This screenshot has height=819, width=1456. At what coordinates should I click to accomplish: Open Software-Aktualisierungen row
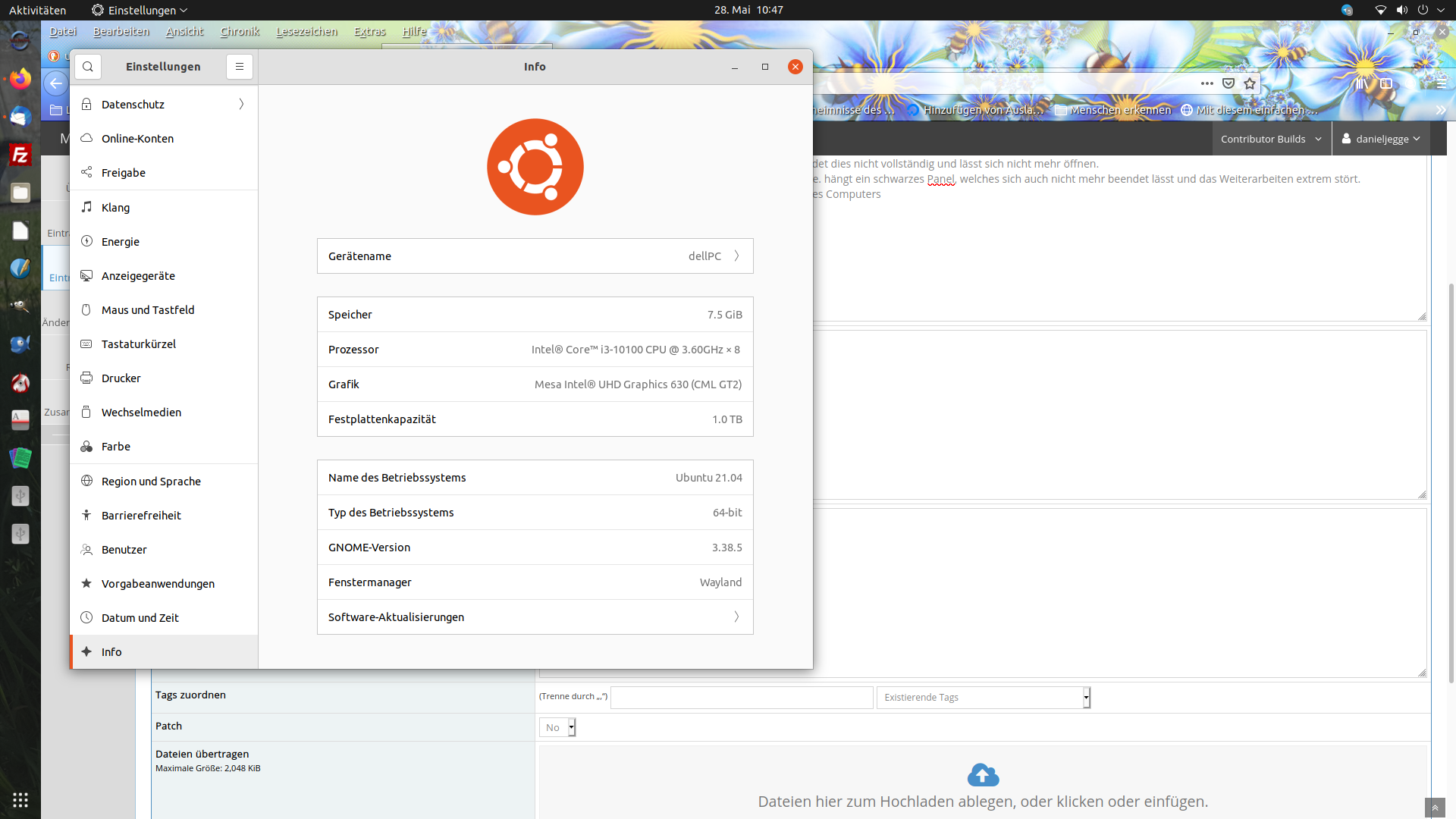535,617
